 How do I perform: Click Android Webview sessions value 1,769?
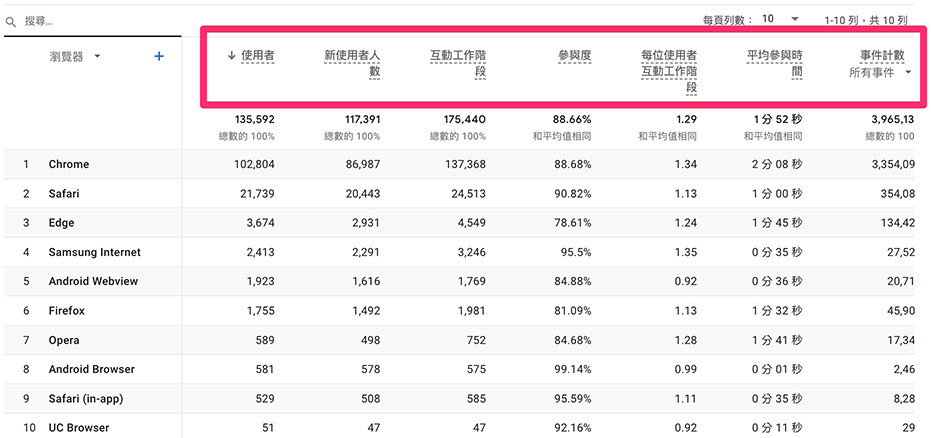[x=472, y=281]
